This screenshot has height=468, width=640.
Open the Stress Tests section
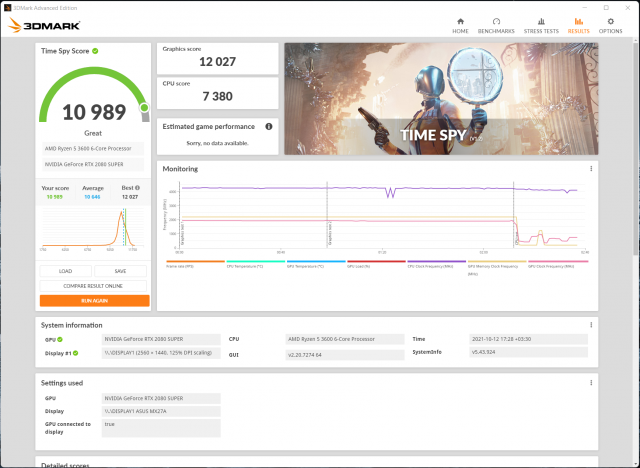pyautogui.click(x=543, y=24)
